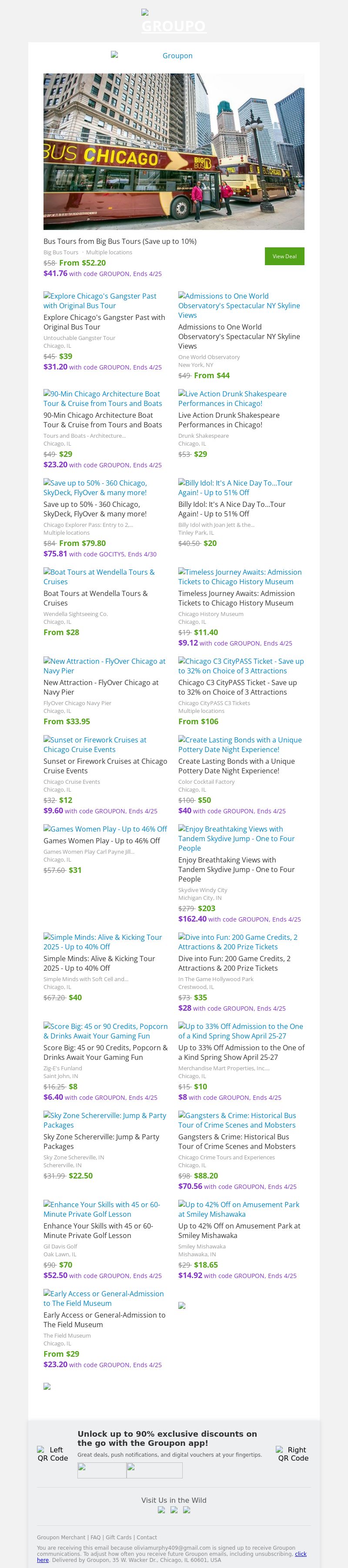Tap the right app store badge
Screen dimensions: 348x1568
(x=154, y=1471)
